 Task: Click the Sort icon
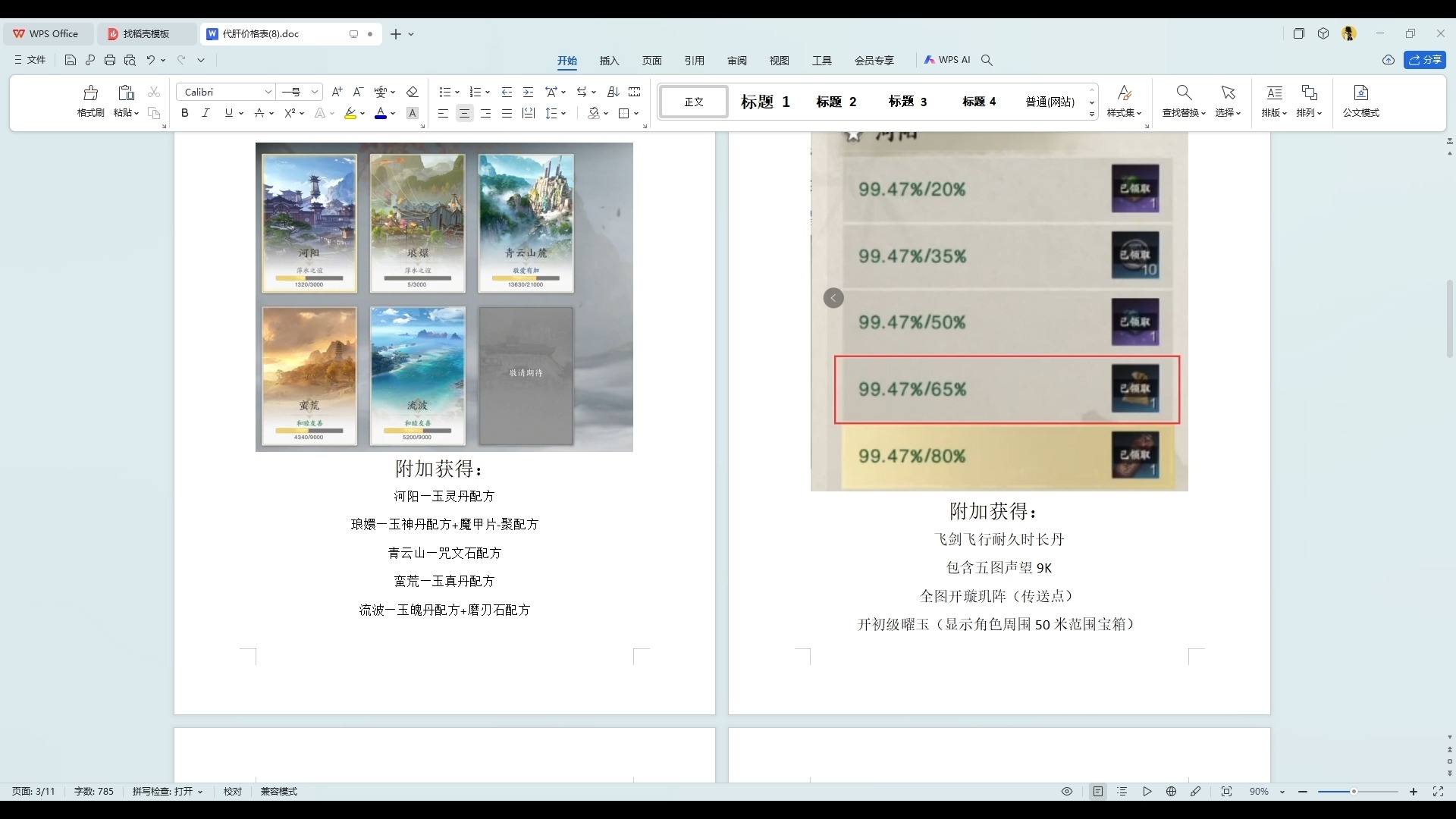pos(613,92)
